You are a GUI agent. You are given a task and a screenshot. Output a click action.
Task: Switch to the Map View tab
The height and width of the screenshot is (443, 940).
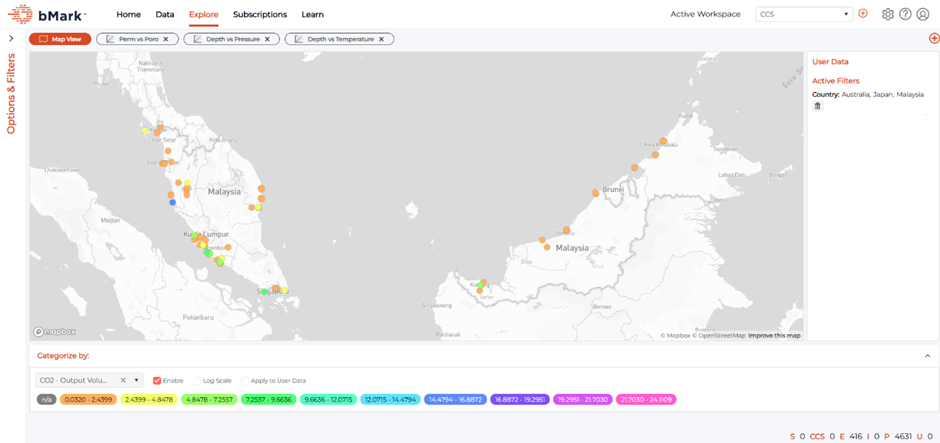click(x=59, y=39)
